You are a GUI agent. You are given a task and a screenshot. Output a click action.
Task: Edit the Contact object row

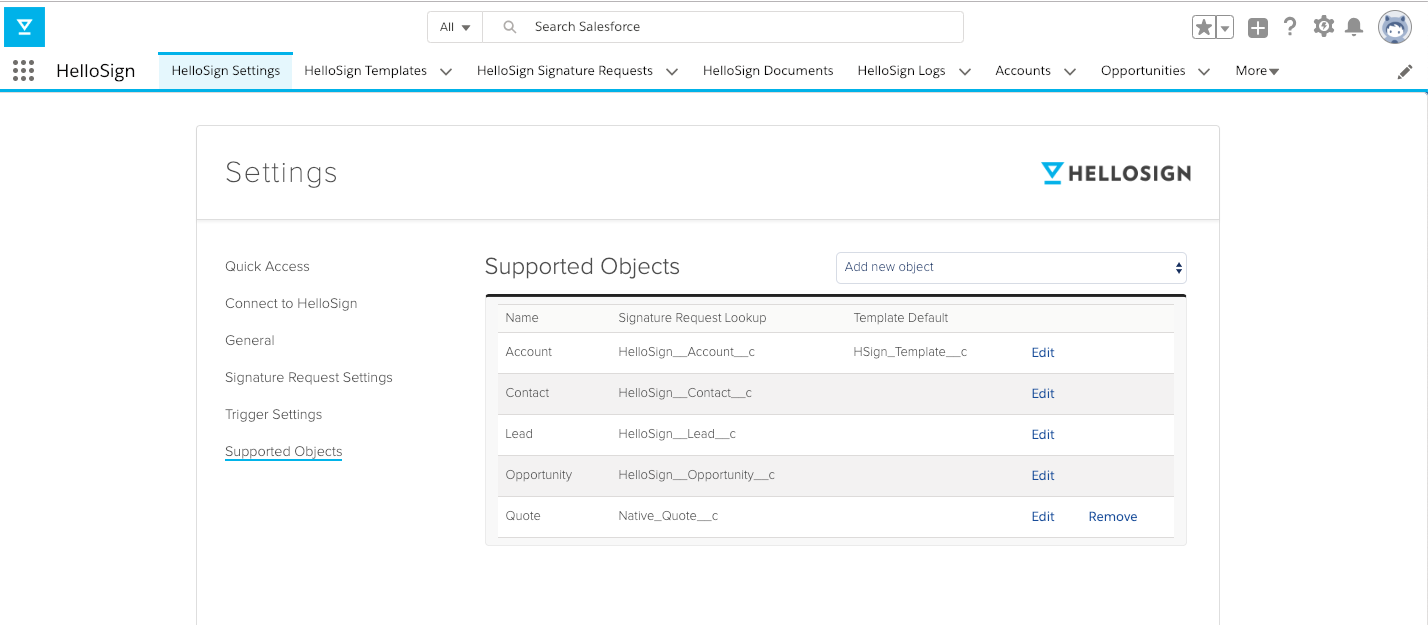1043,393
